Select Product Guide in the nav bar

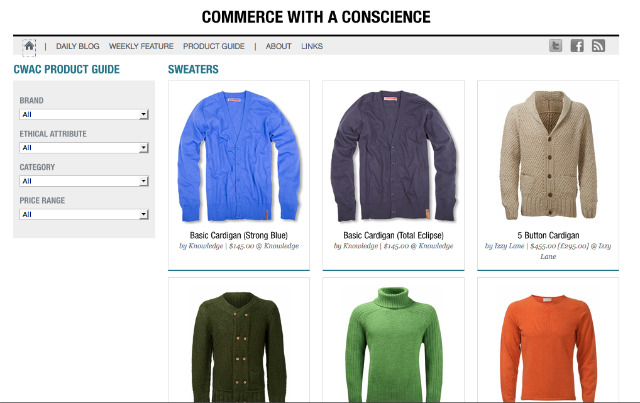[x=213, y=46]
